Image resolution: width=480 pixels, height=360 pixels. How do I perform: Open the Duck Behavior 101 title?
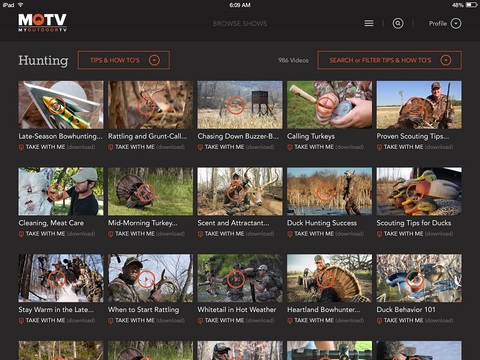click(x=406, y=310)
